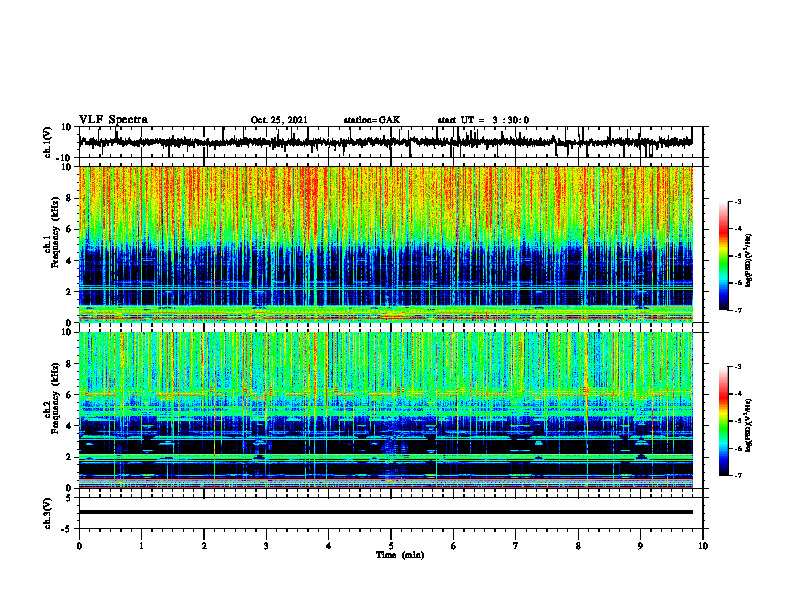
Task: Click the "Time (min)" axis title
Action: [x=400, y=555]
